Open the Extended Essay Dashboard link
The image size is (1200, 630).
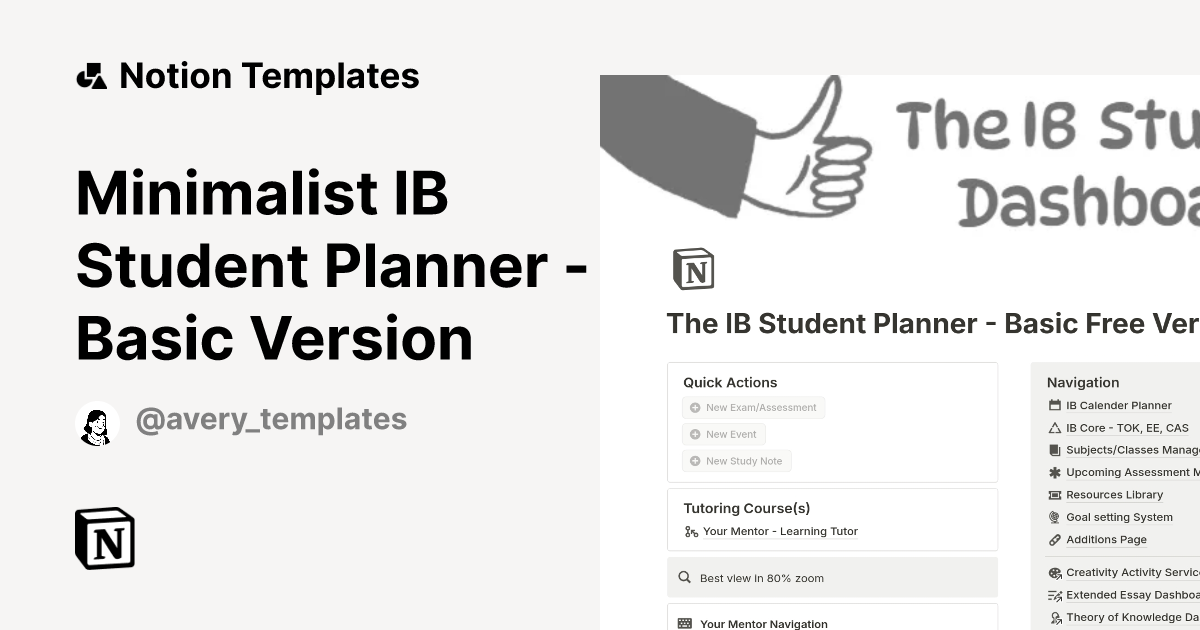coord(1133,594)
